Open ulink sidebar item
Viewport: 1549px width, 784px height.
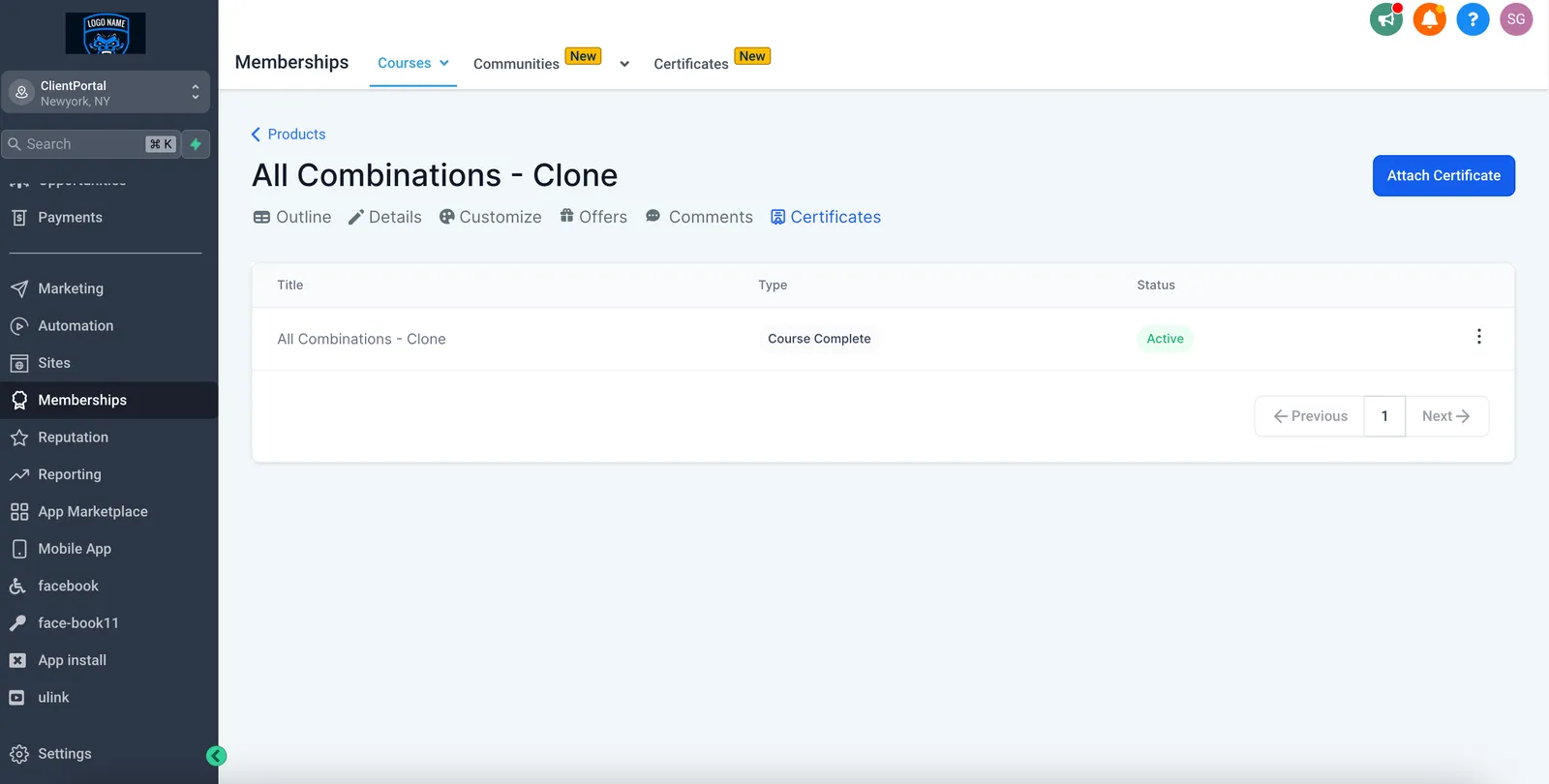pos(108,698)
